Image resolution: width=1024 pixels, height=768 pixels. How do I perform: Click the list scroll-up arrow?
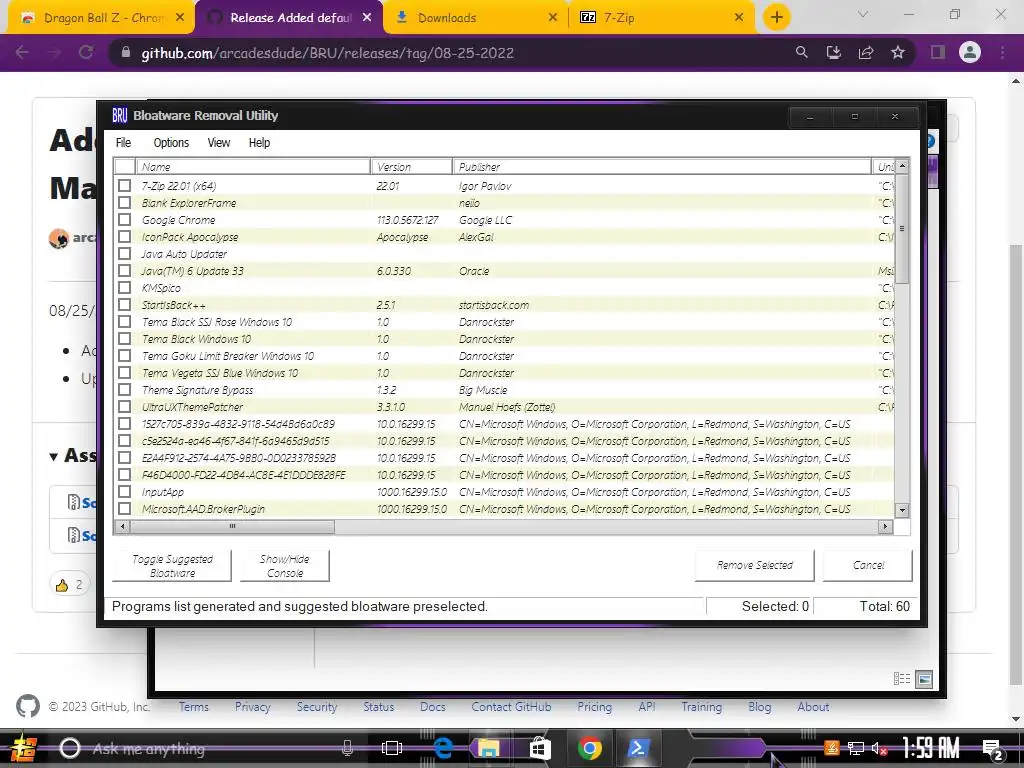click(x=903, y=166)
